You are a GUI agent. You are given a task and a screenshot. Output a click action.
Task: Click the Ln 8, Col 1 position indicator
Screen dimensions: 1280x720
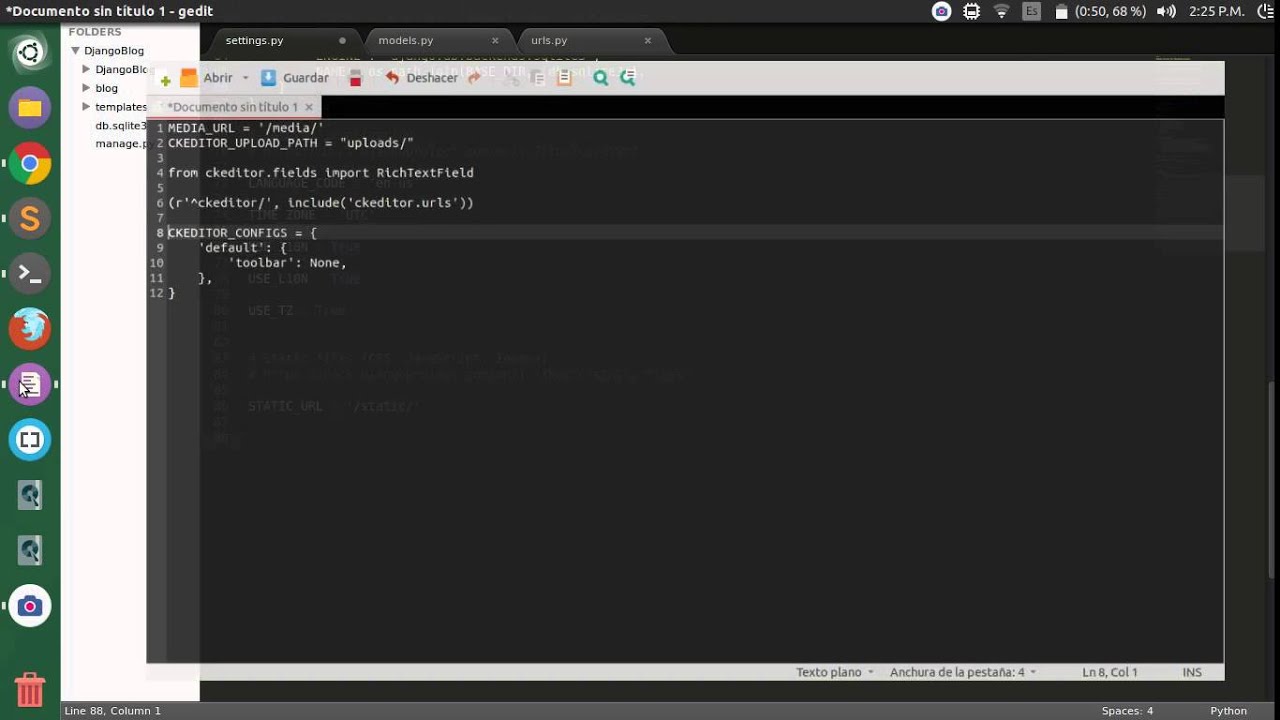(x=1110, y=672)
